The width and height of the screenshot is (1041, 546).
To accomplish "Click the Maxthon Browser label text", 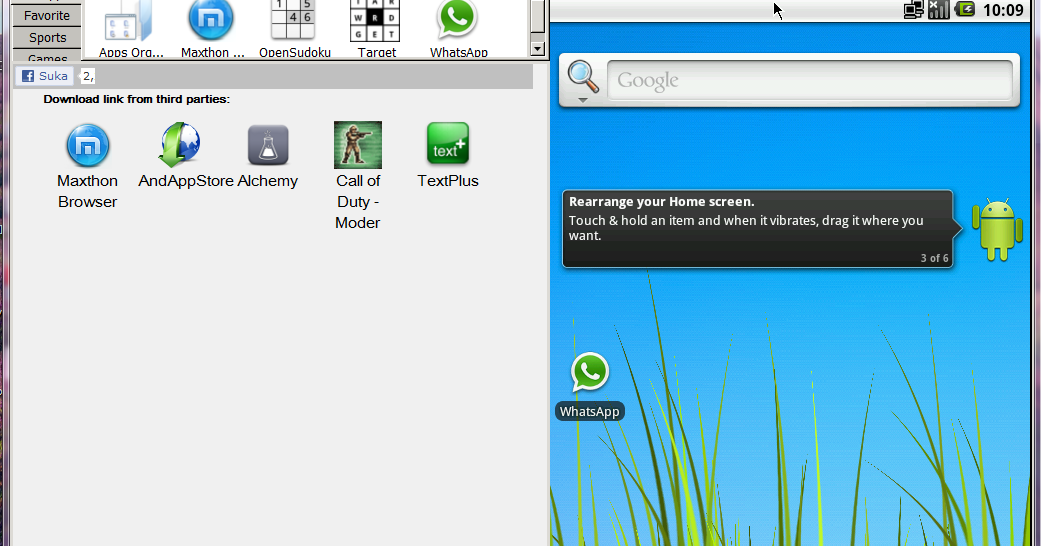I will click(x=88, y=191).
